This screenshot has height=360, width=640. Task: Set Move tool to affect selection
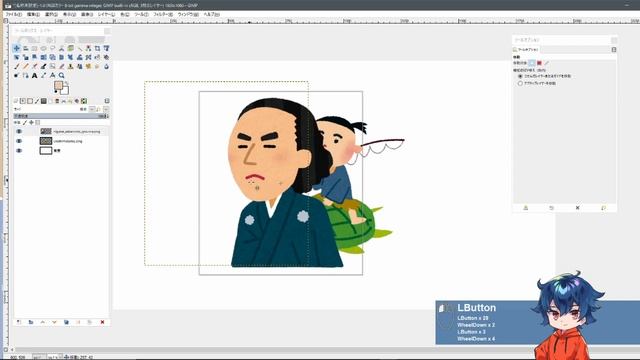coord(539,63)
